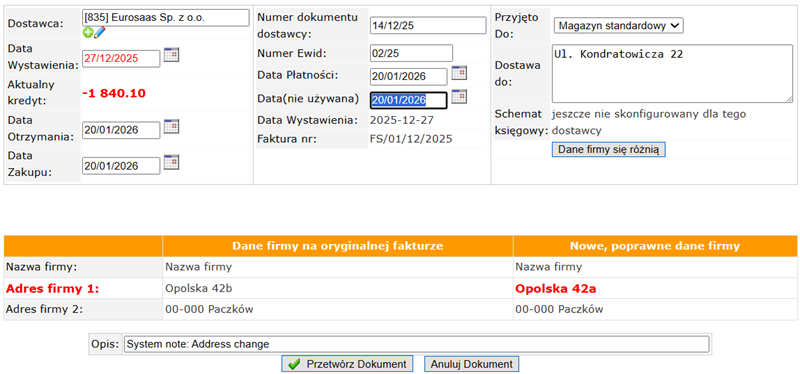Click Przetwórz Dokument button
Screen dimensions: 800x374
click(347, 364)
